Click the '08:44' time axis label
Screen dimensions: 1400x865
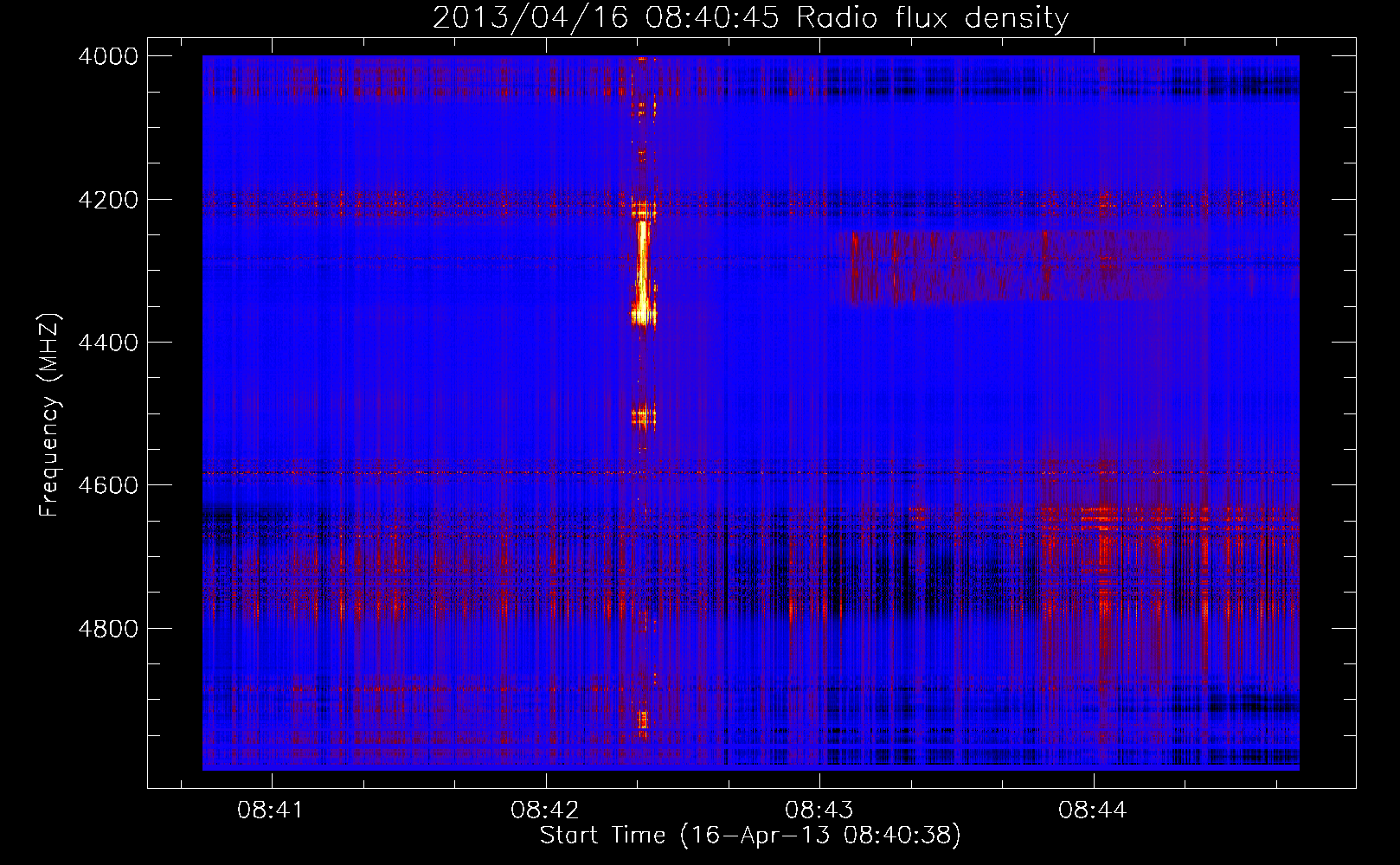pos(1093,811)
